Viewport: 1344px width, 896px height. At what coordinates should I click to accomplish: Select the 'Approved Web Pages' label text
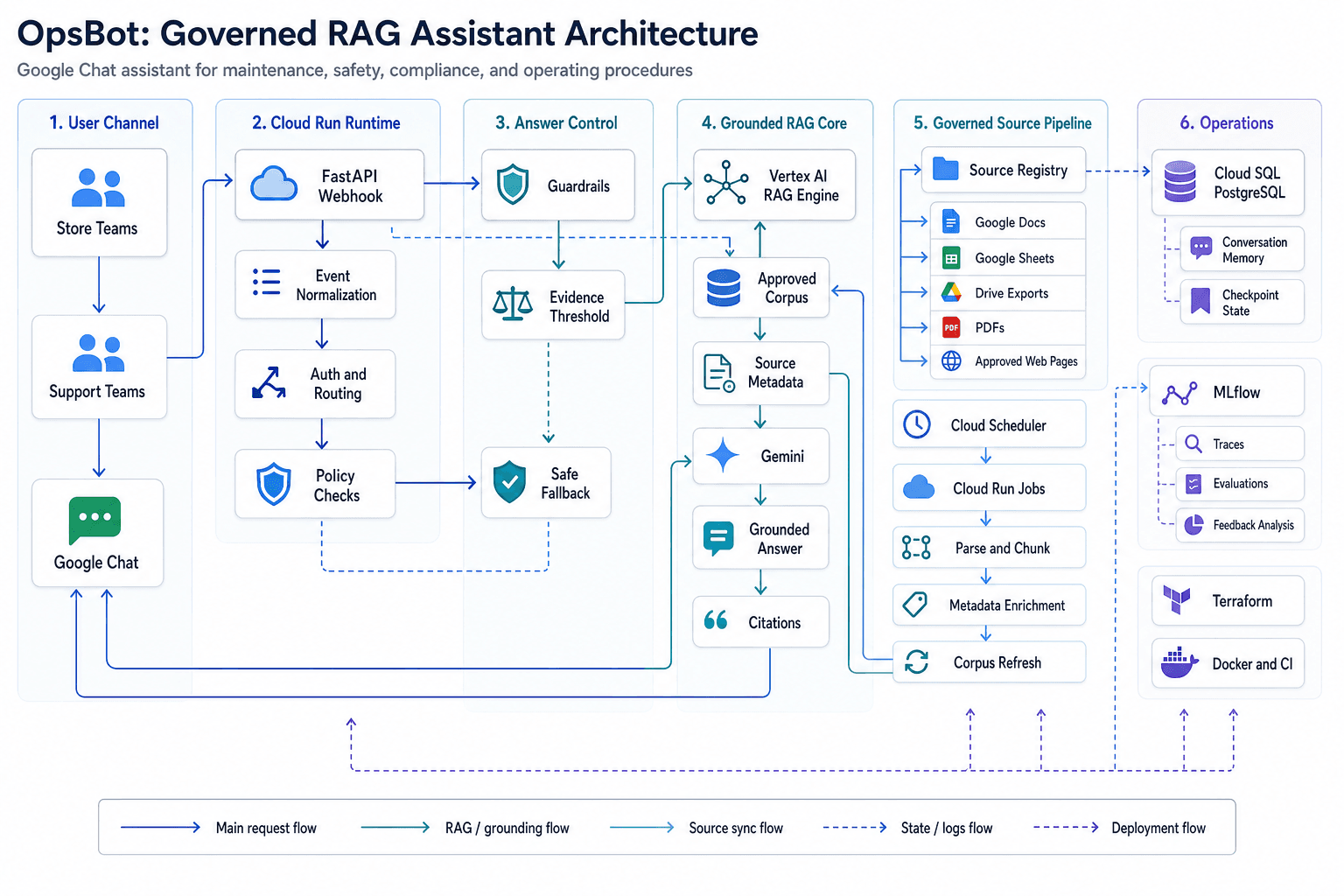pyautogui.click(x=1026, y=361)
